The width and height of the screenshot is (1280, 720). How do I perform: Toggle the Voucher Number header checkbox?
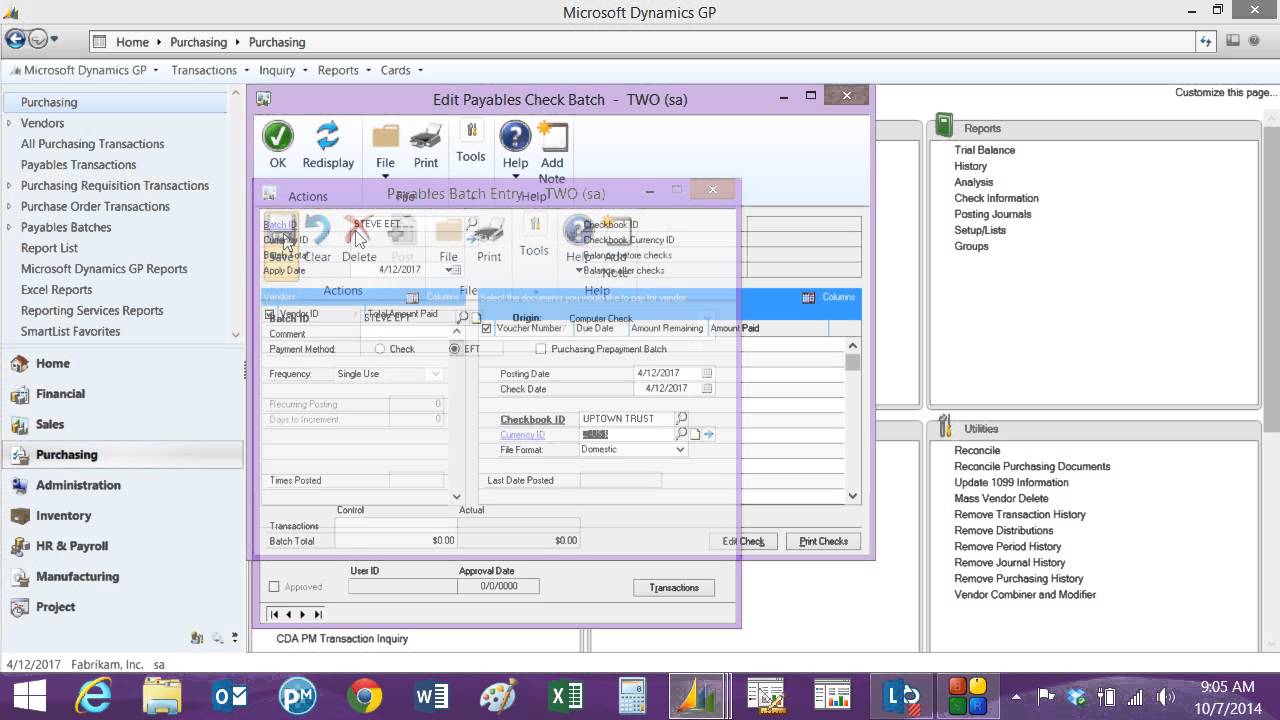pos(487,328)
